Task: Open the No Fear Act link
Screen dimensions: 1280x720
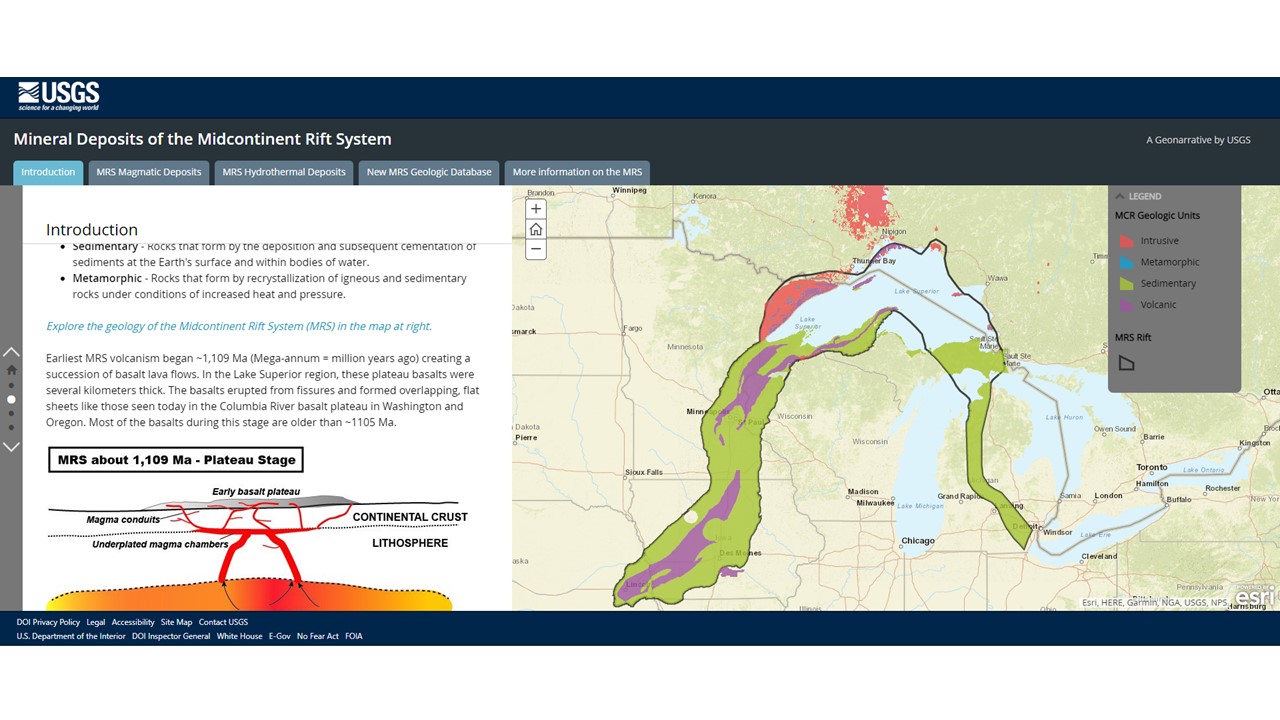Action: click(x=318, y=636)
